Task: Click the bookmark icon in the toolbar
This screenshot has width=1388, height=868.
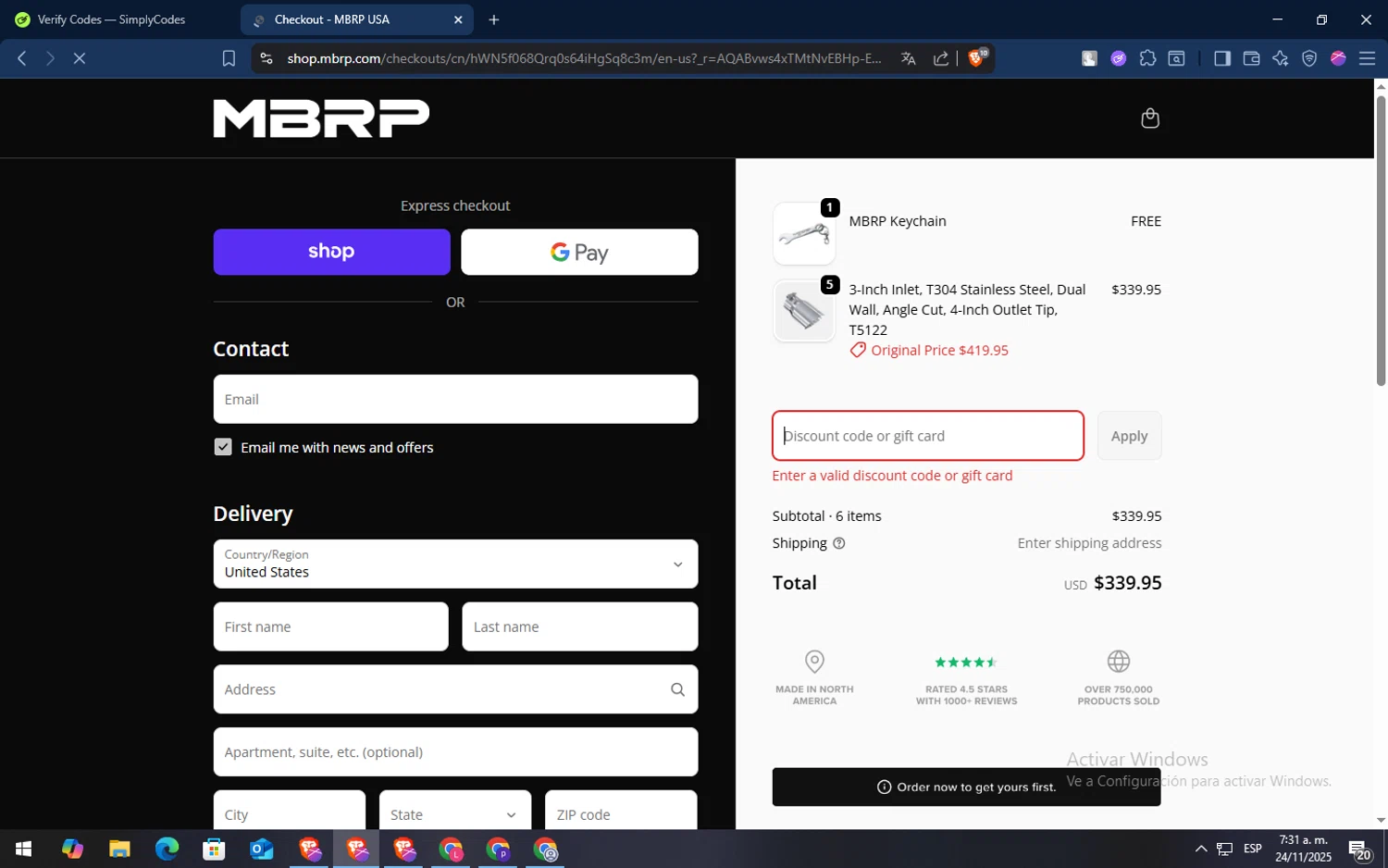Action: (x=229, y=58)
